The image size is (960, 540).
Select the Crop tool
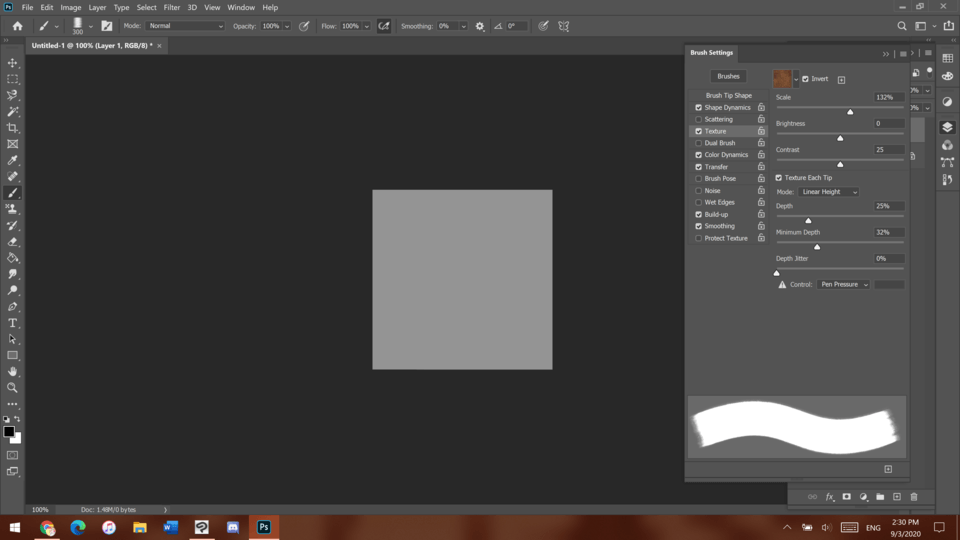pyautogui.click(x=12, y=128)
